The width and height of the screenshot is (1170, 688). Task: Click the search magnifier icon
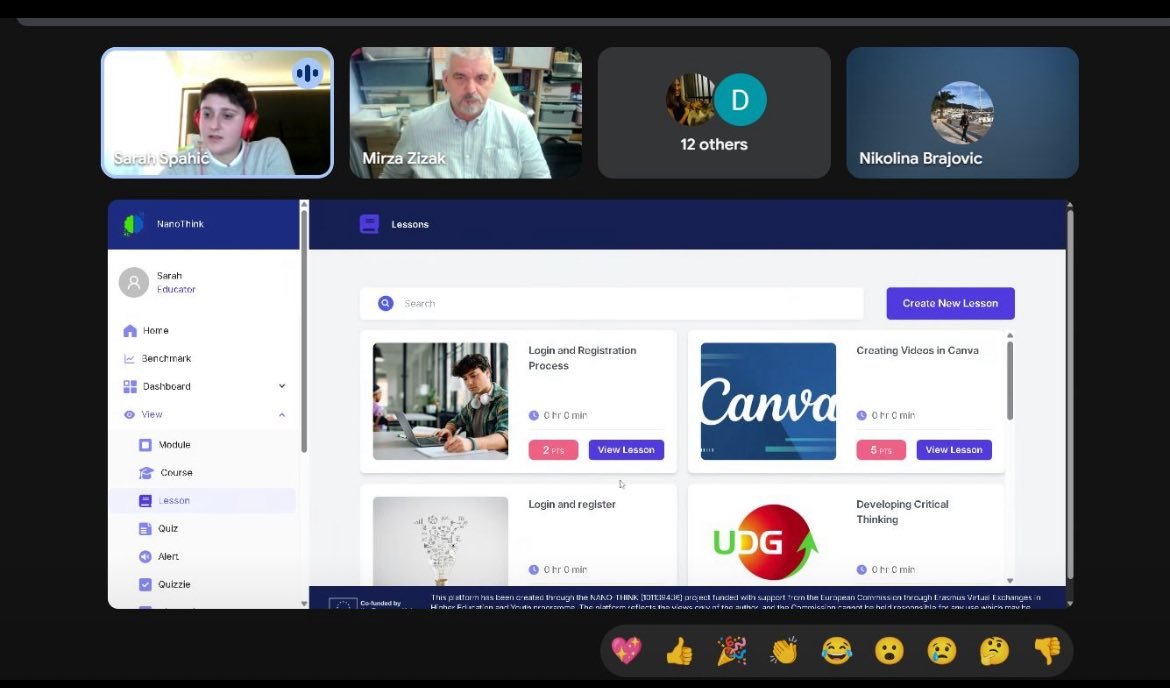386,304
